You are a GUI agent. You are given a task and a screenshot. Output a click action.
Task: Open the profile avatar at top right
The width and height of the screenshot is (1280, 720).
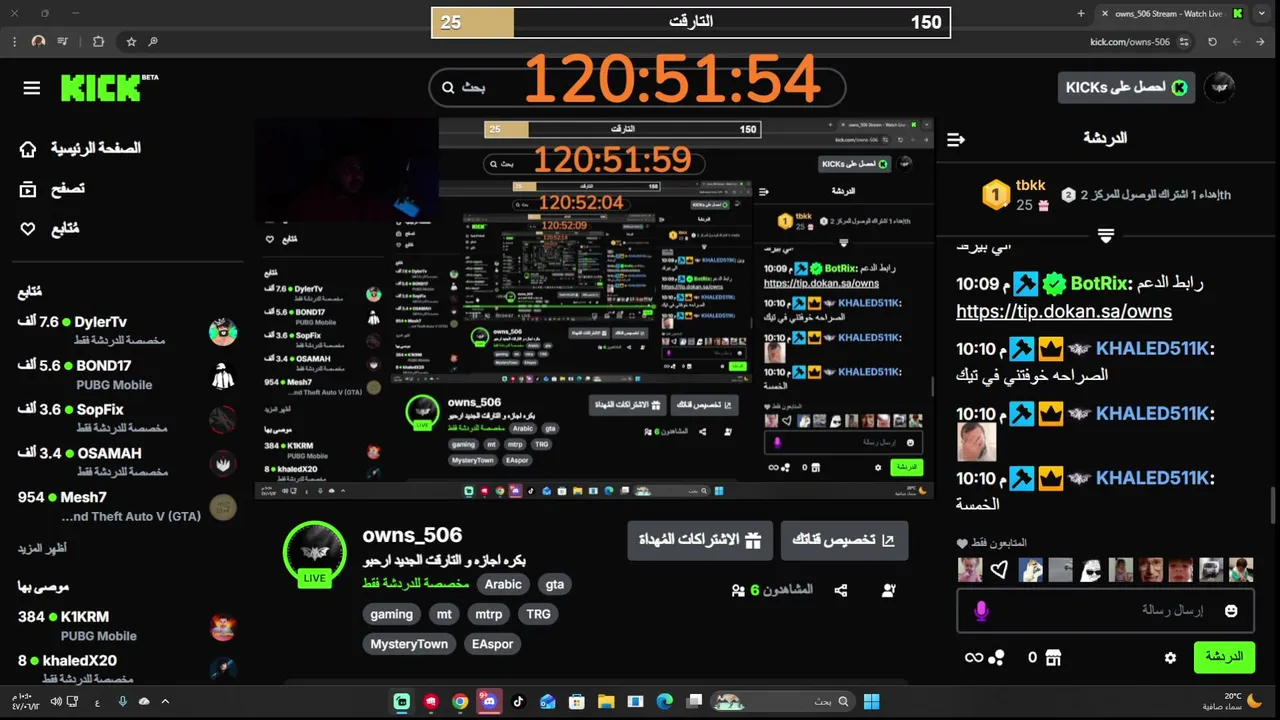(1219, 88)
